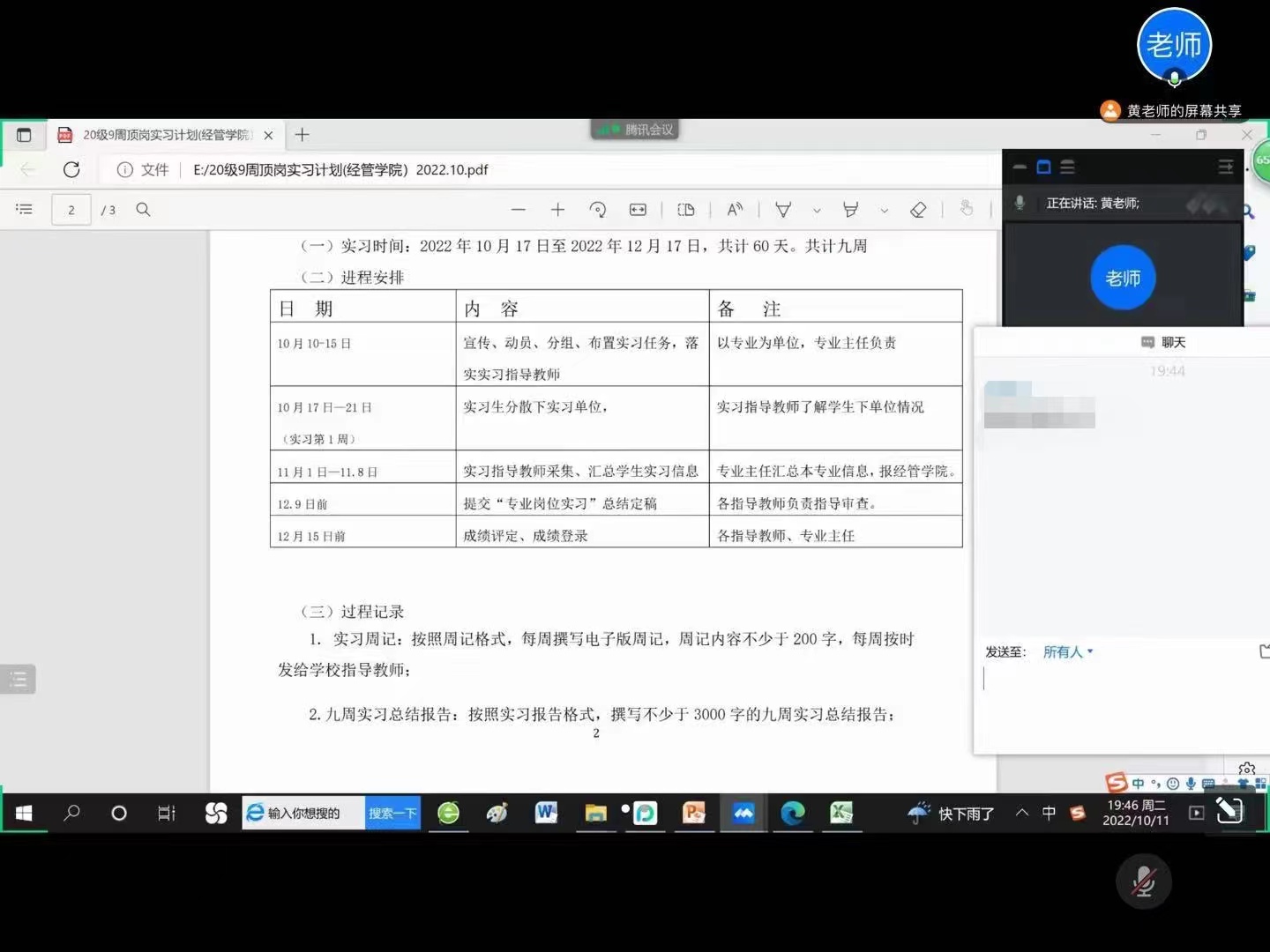Open a new browser tab
Image resolution: width=1270 pixels, height=952 pixels.
[303, 135]
